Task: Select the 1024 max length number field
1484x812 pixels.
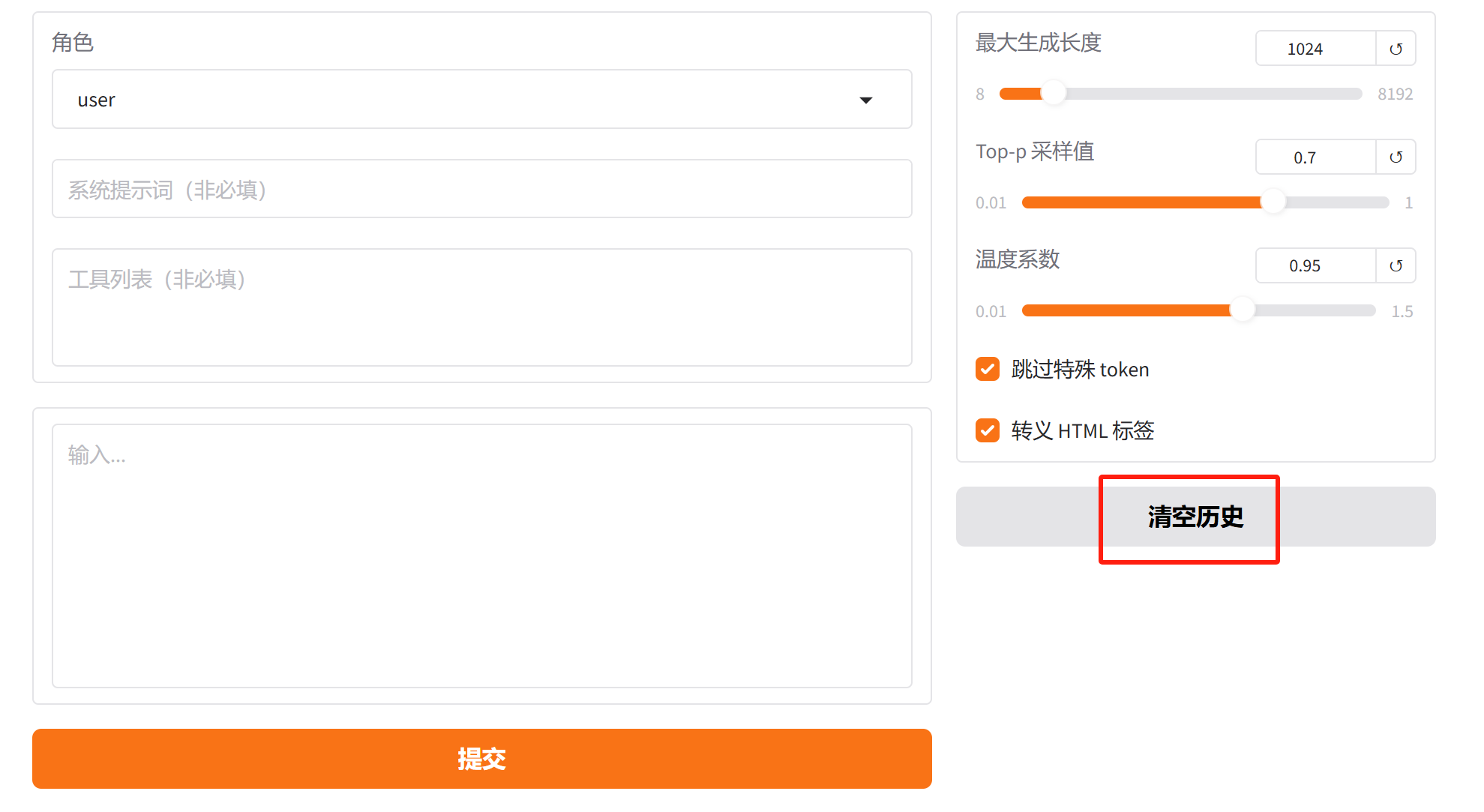Action: click(x=1316, y=49)
